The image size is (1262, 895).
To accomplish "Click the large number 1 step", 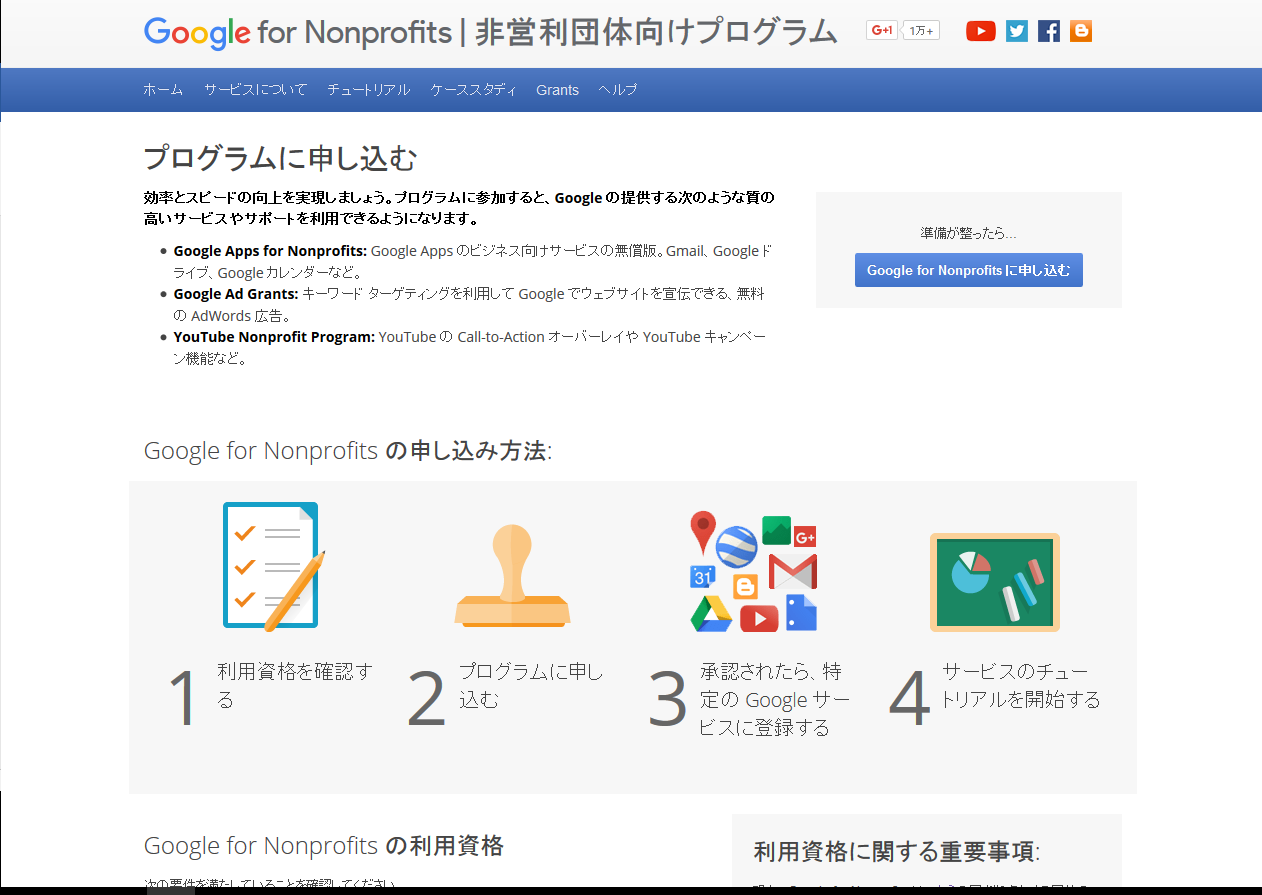I will (183, 699).
